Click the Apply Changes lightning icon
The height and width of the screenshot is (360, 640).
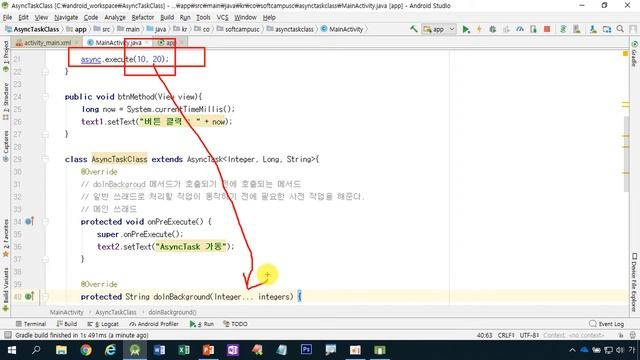point(479,29)
